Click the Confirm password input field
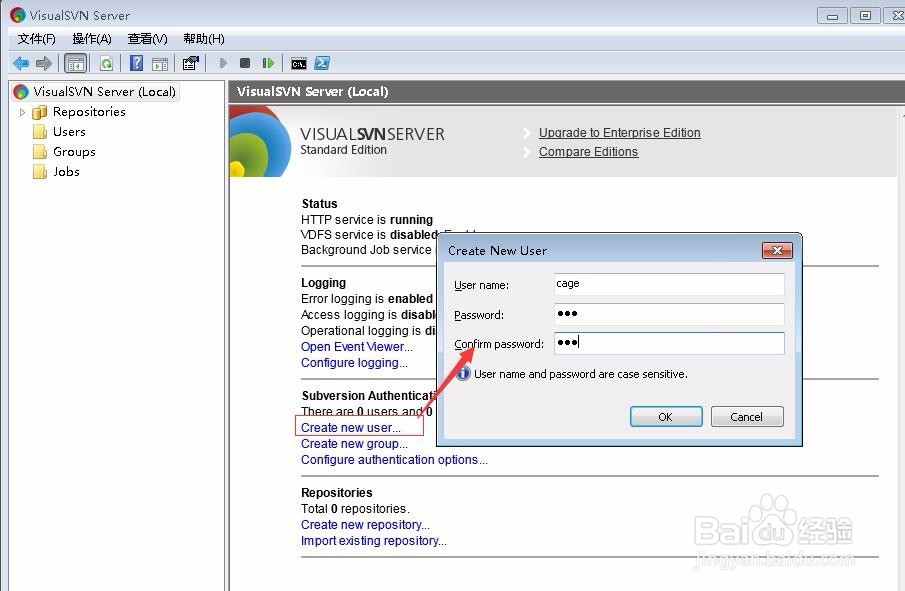905x591 pixels. coord(668,343)
